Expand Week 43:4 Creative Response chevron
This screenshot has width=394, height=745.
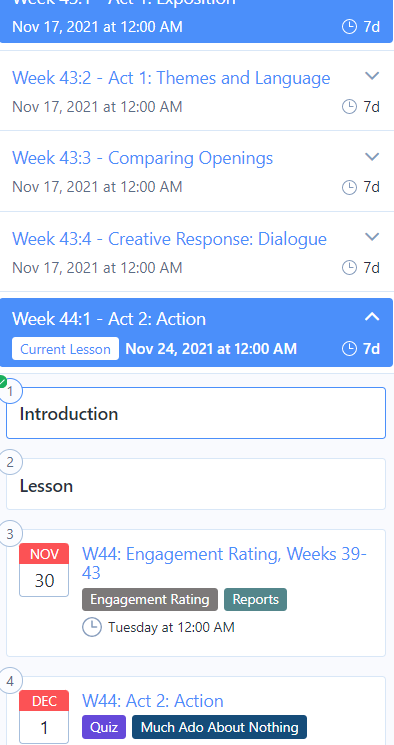click(x=372, y=236)
